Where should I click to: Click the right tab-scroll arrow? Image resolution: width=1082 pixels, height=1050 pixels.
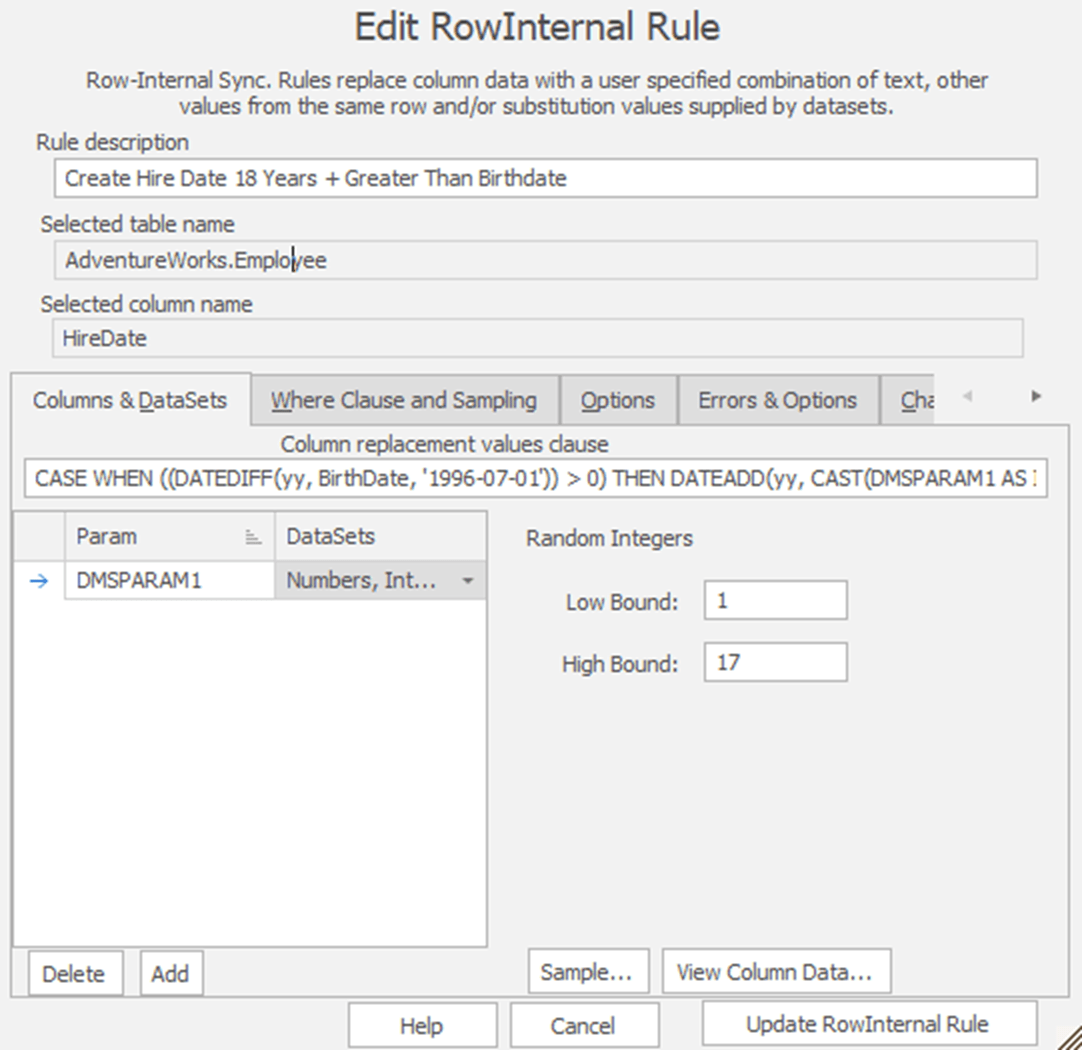1036,397
